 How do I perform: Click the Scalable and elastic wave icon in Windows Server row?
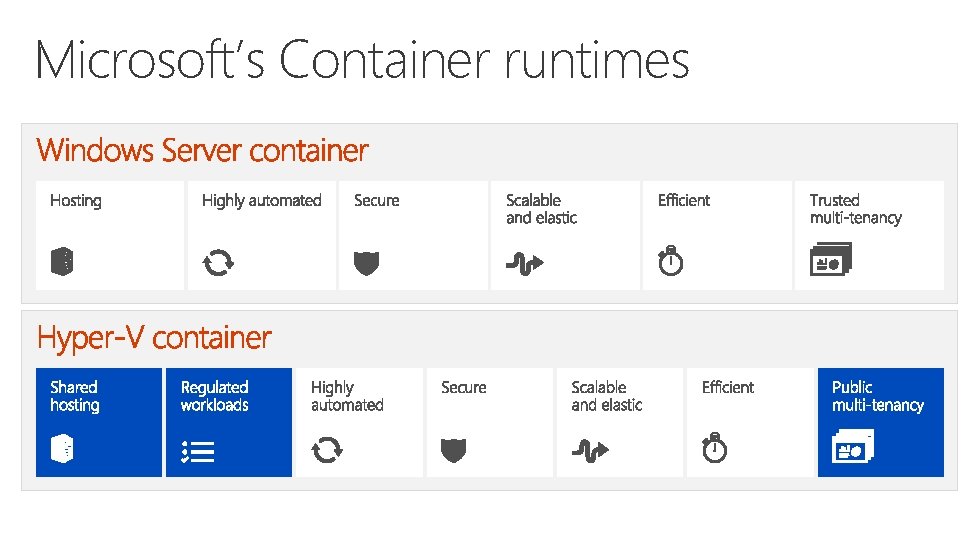click(x=524, y=263)
